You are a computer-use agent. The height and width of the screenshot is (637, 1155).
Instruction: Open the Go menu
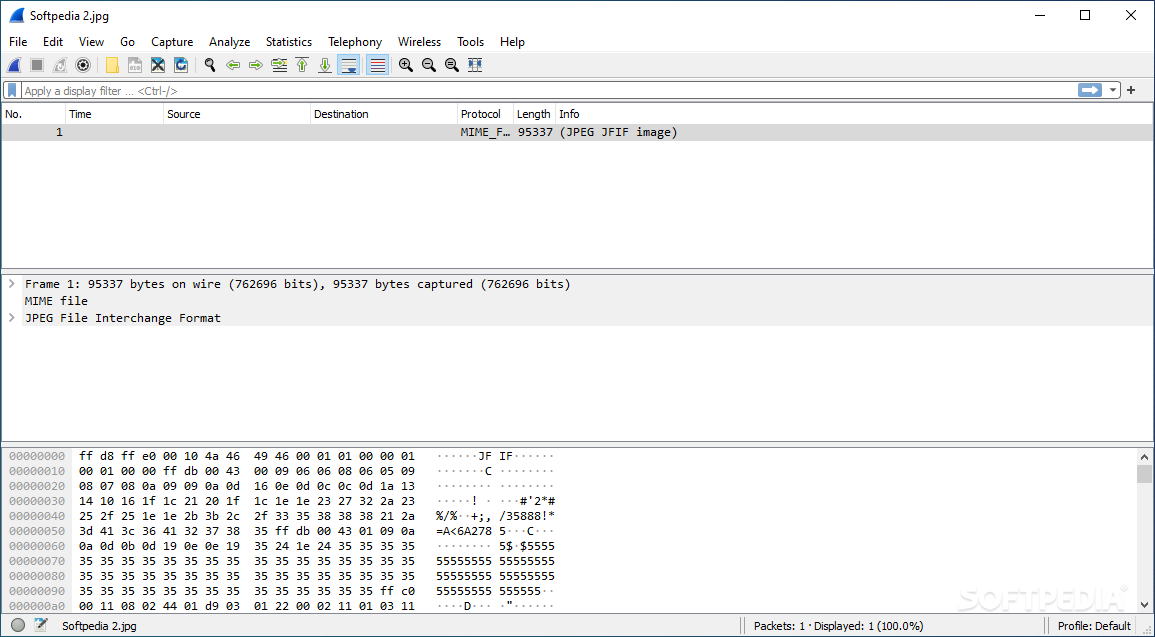pos(127,42)
